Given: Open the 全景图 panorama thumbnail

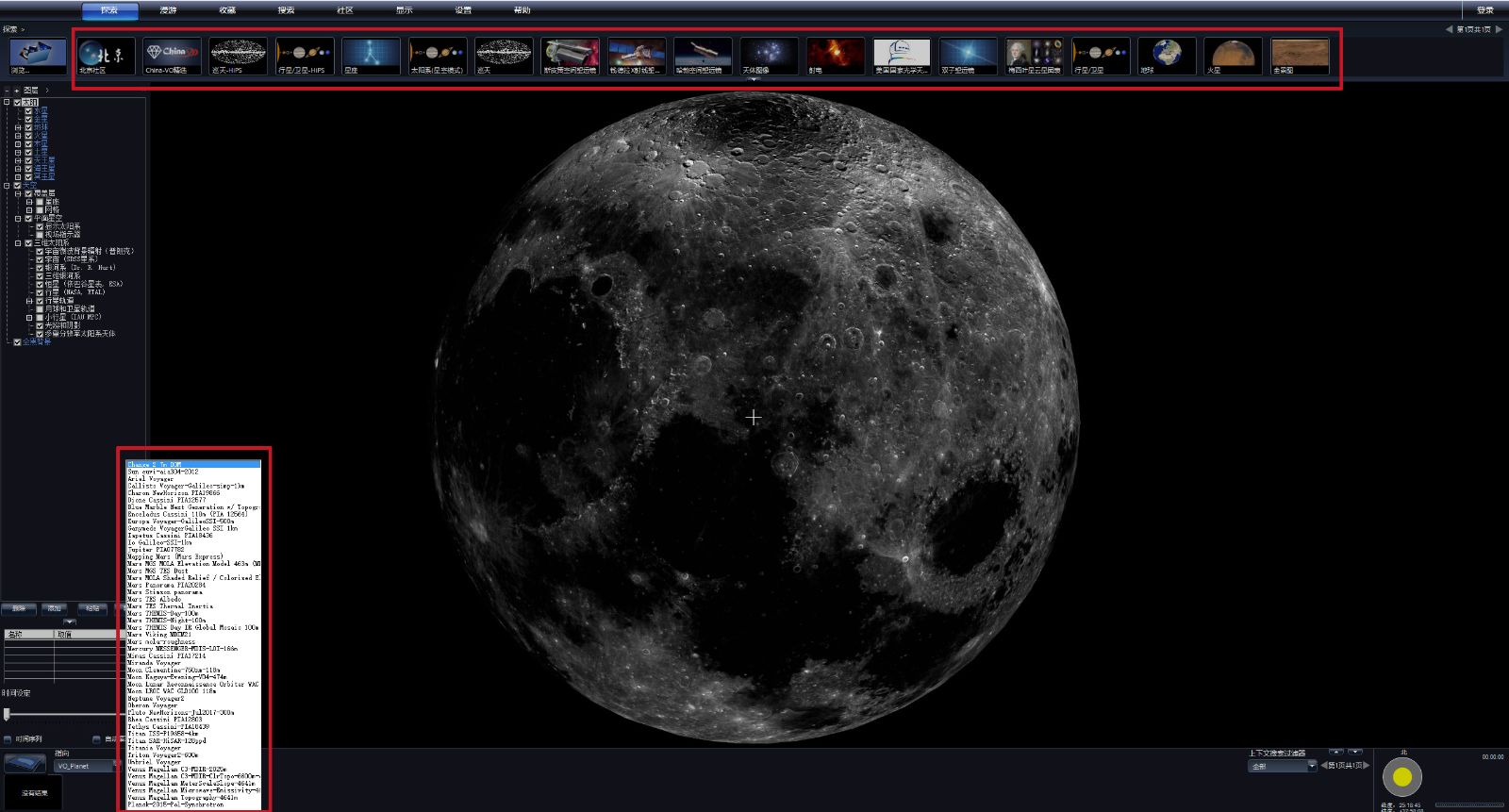Looking at the screenshot, I should pos(1300,55).
